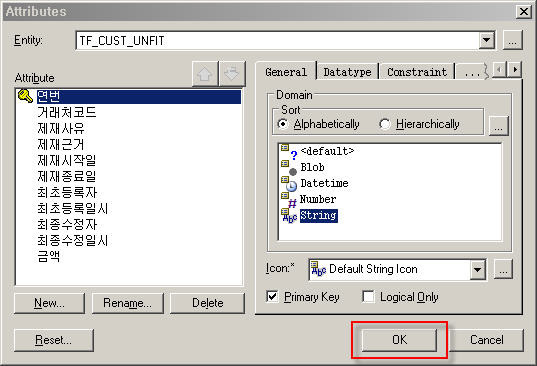Viewport: 537px width, 366px height.
Task: Move attribute down with the down arrow
Action: 232,74
